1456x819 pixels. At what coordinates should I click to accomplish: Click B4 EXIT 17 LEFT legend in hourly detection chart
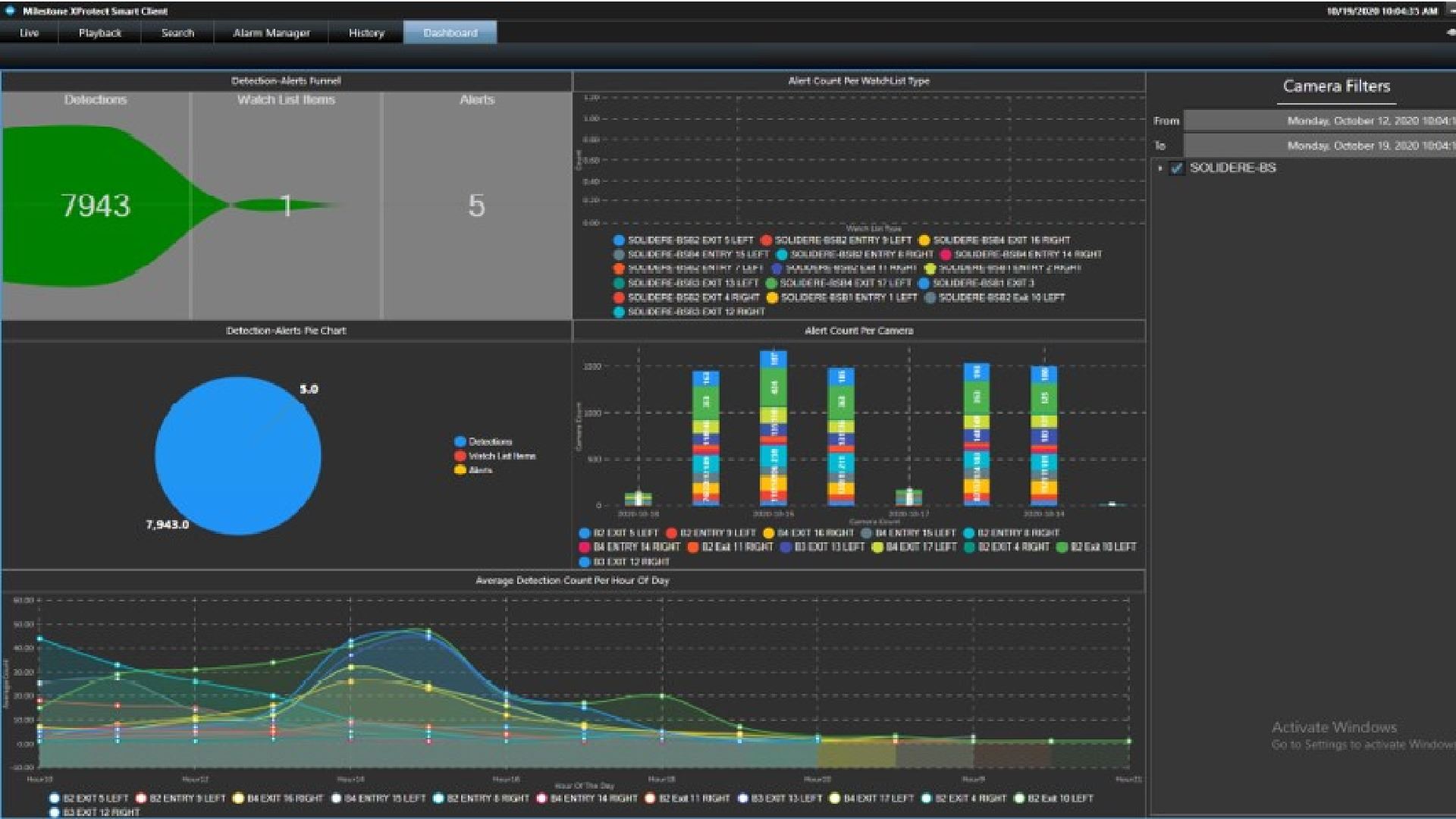[x=872, y=799]
